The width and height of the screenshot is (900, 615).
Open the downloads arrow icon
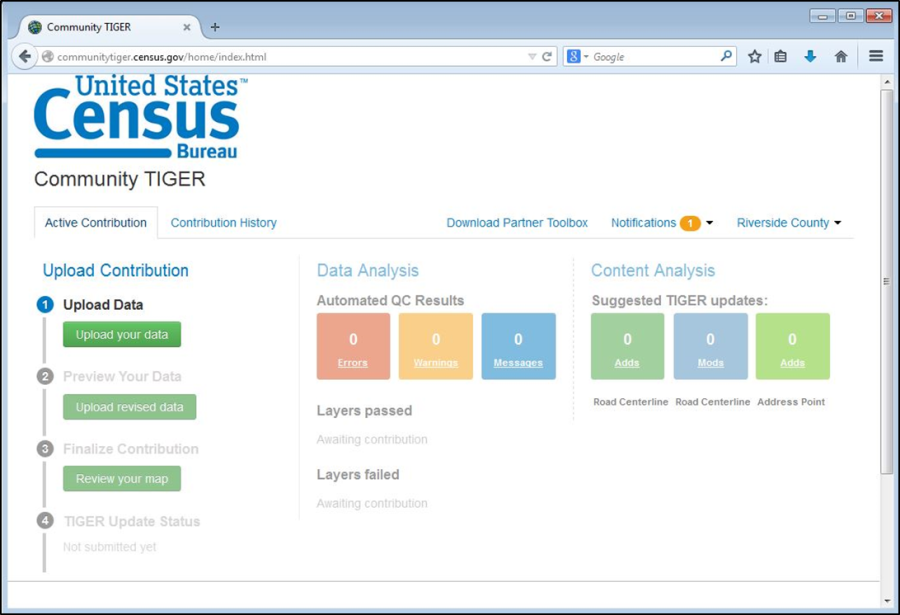tap(810, 56)
